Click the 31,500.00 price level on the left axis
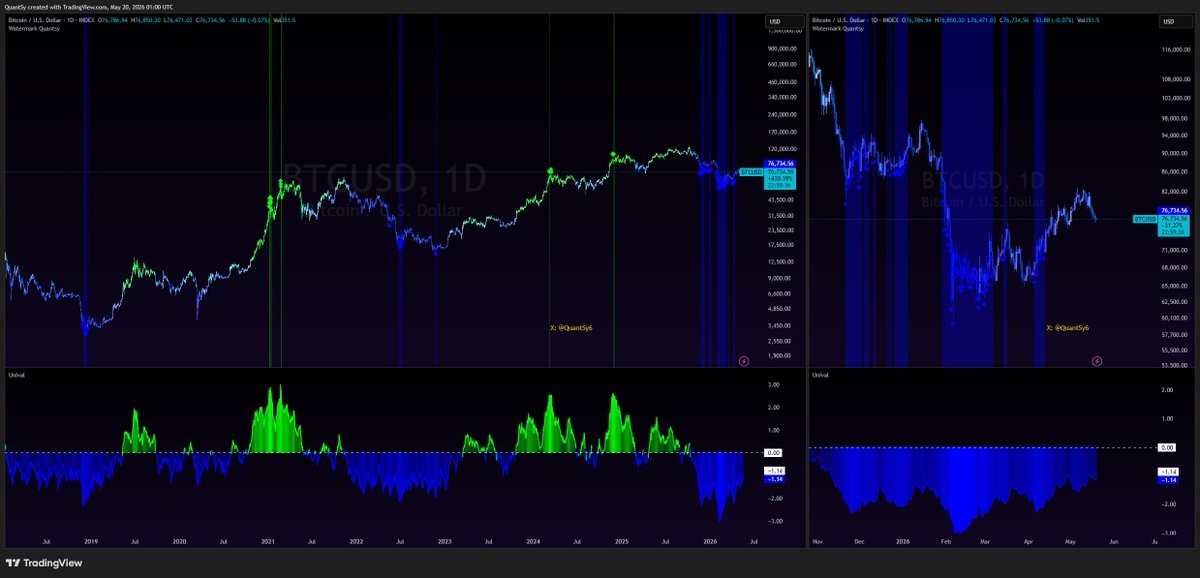The height and width of the screenshot is (578, 1200). click(x=780, y=215)
